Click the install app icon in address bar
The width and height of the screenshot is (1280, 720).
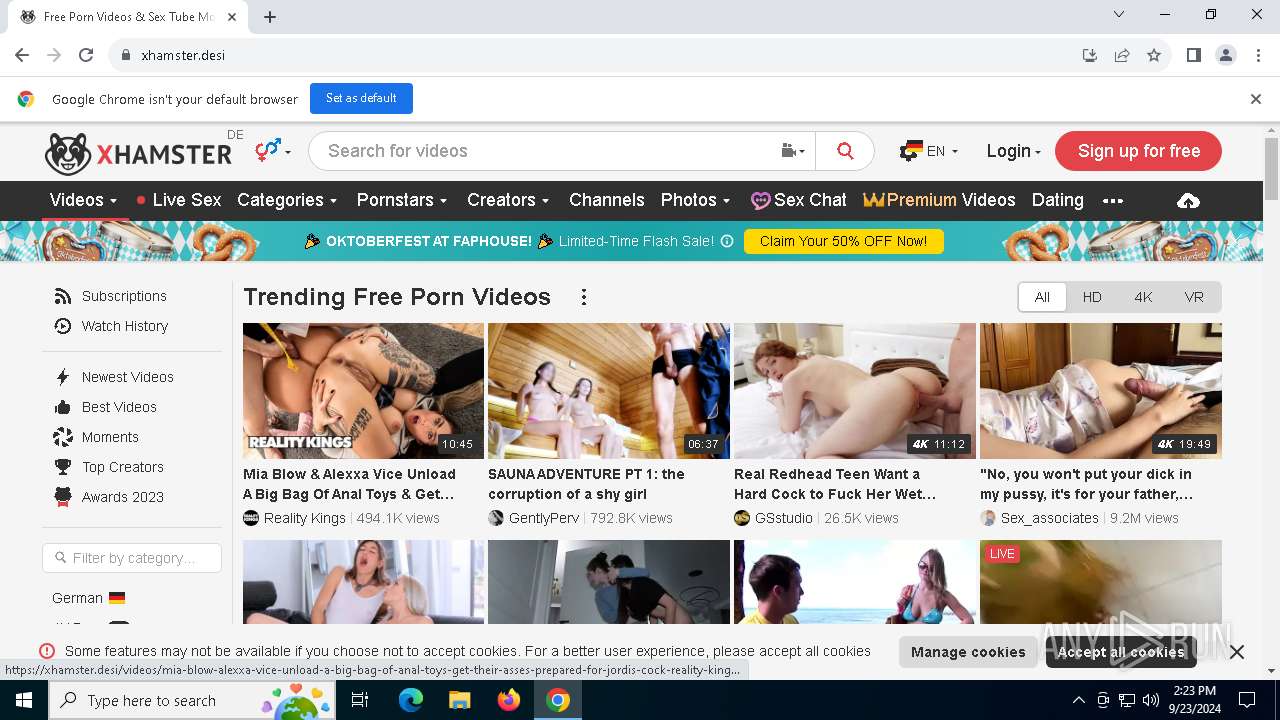click(1090, 55)
